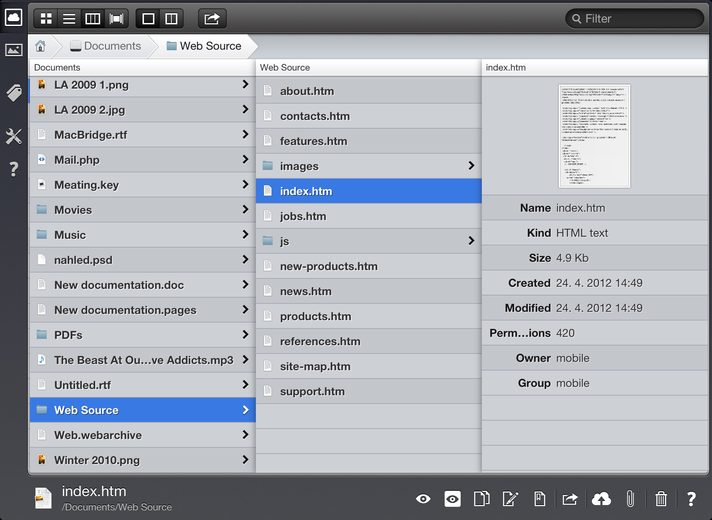Expand js folder chevron
Image resolution: width=712 pixels, height=520 pixels.
(x=471, y=240)
